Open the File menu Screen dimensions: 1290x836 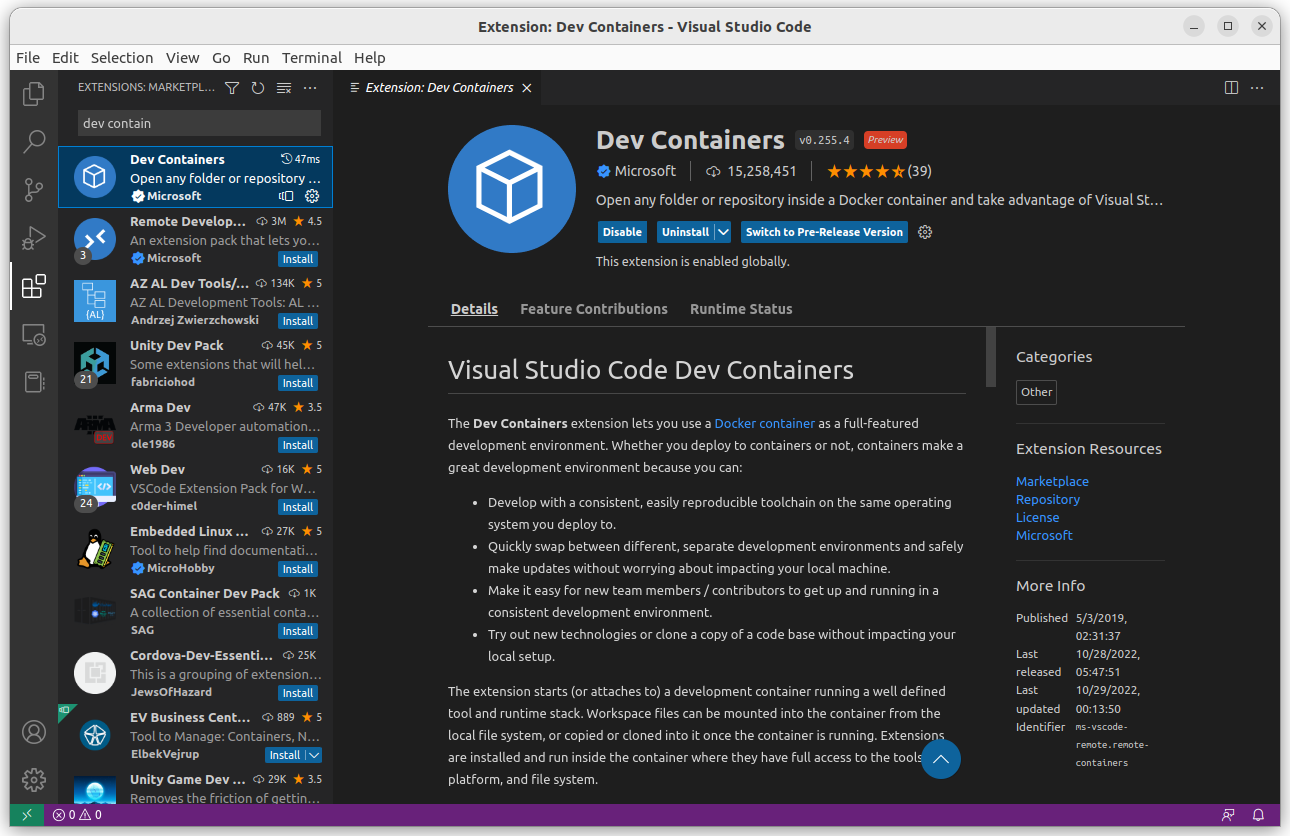pos(28,58)
